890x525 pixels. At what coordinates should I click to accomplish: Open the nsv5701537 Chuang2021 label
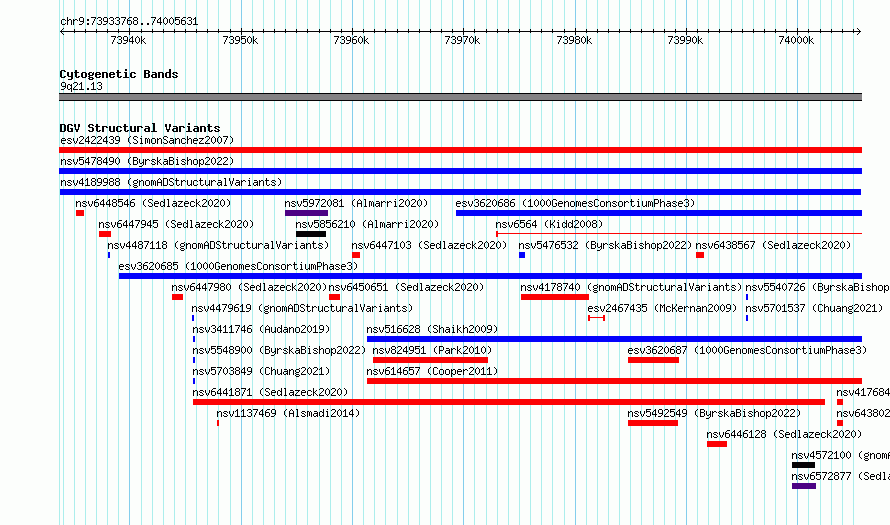tap(814, 308)
